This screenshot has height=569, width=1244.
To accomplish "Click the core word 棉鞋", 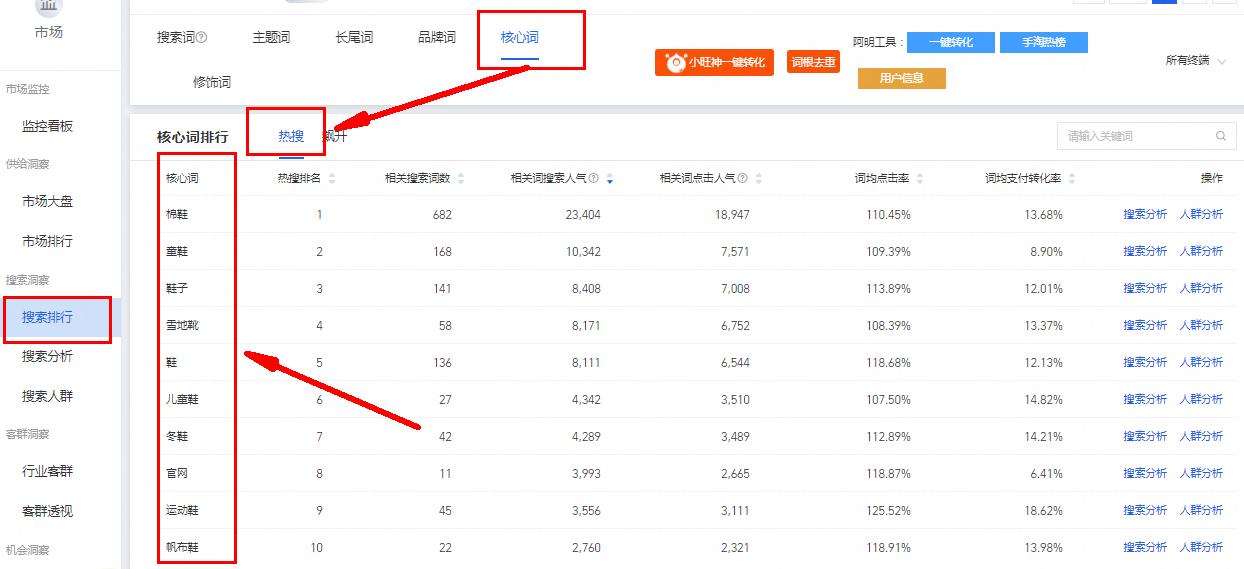I will [x=177, y=215].
